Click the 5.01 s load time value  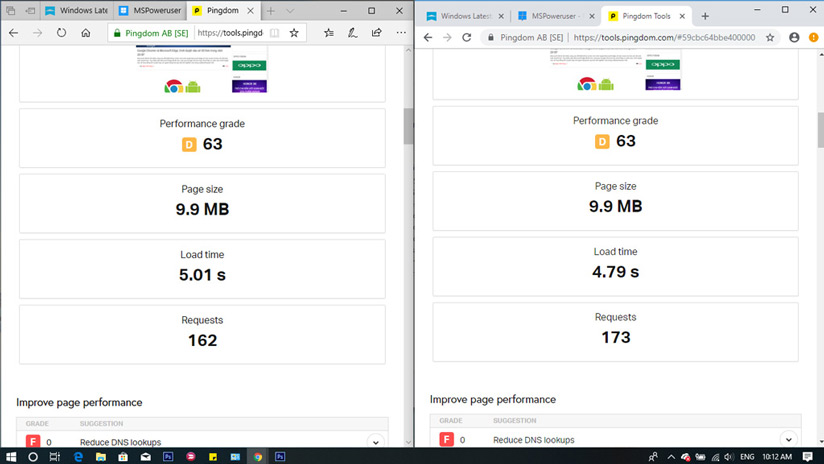click(x=202, y=274)
